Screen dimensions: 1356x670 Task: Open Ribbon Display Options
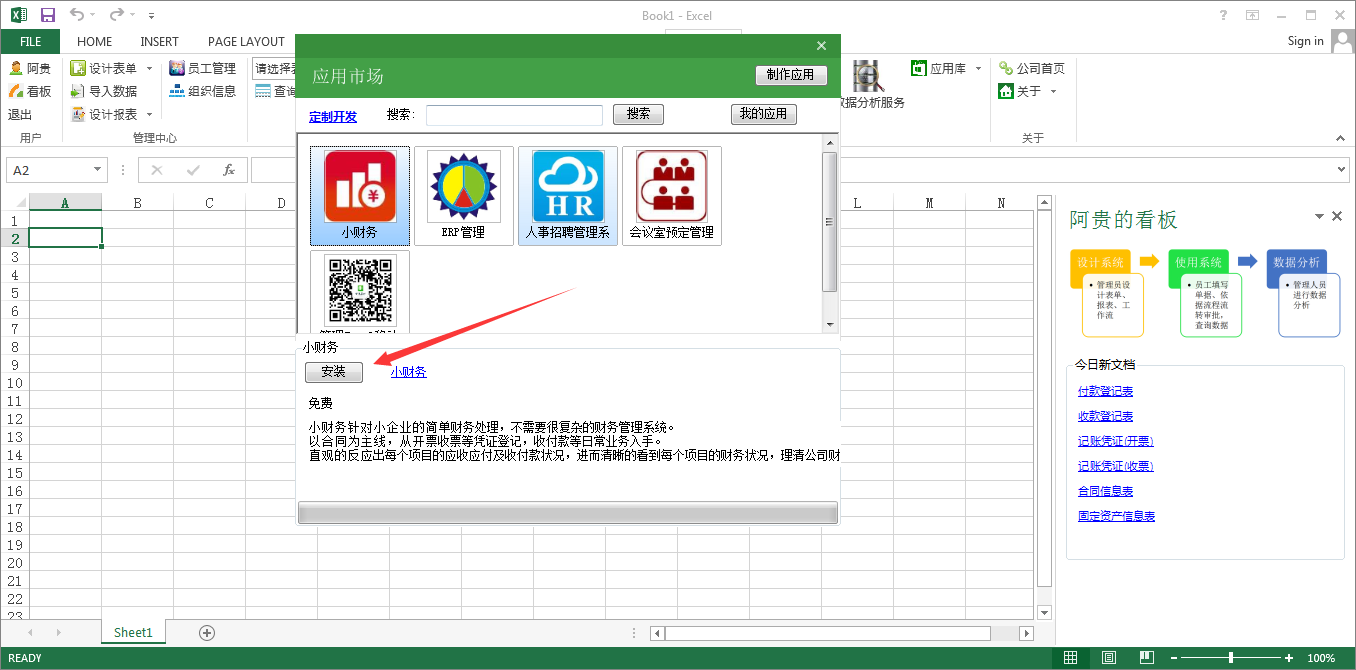(x=1252, y=15)
